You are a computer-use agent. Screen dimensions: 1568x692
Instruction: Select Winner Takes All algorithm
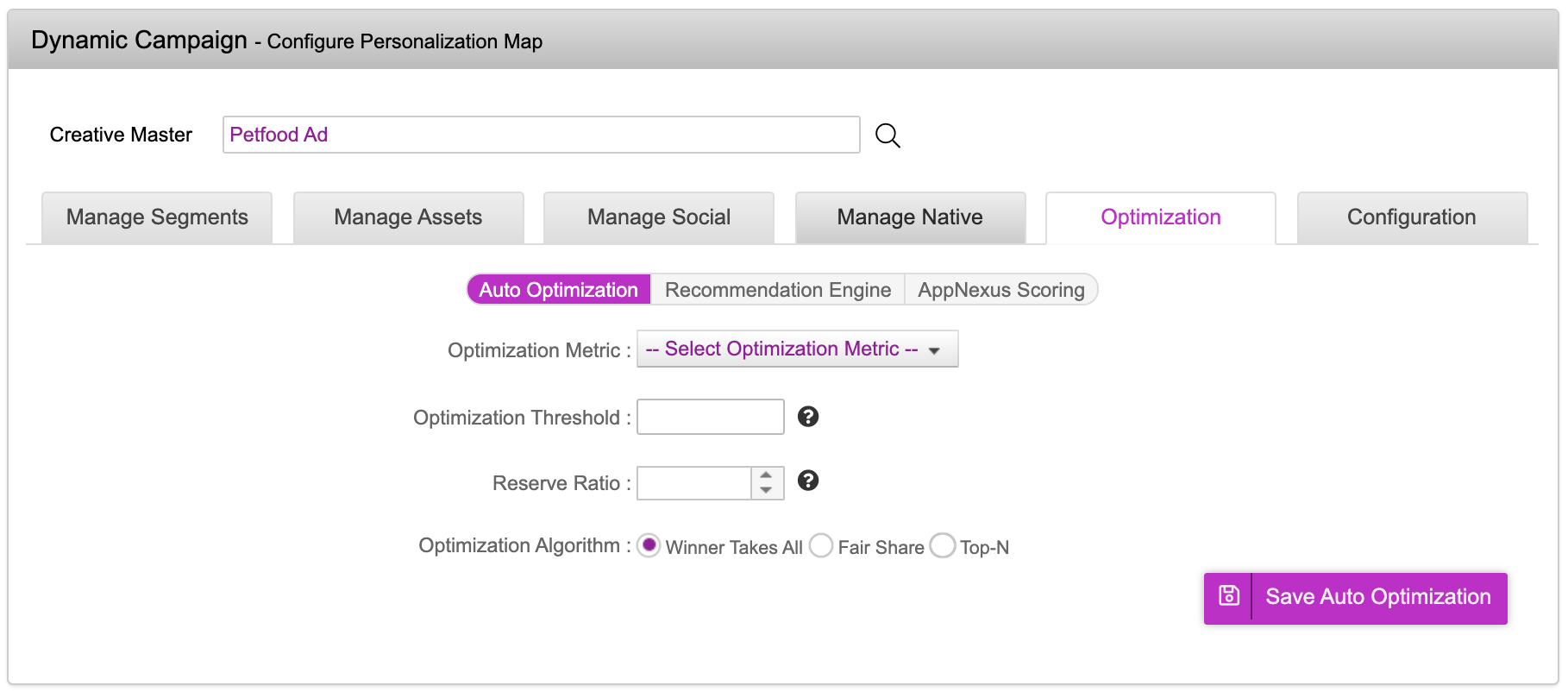point(649,545)
